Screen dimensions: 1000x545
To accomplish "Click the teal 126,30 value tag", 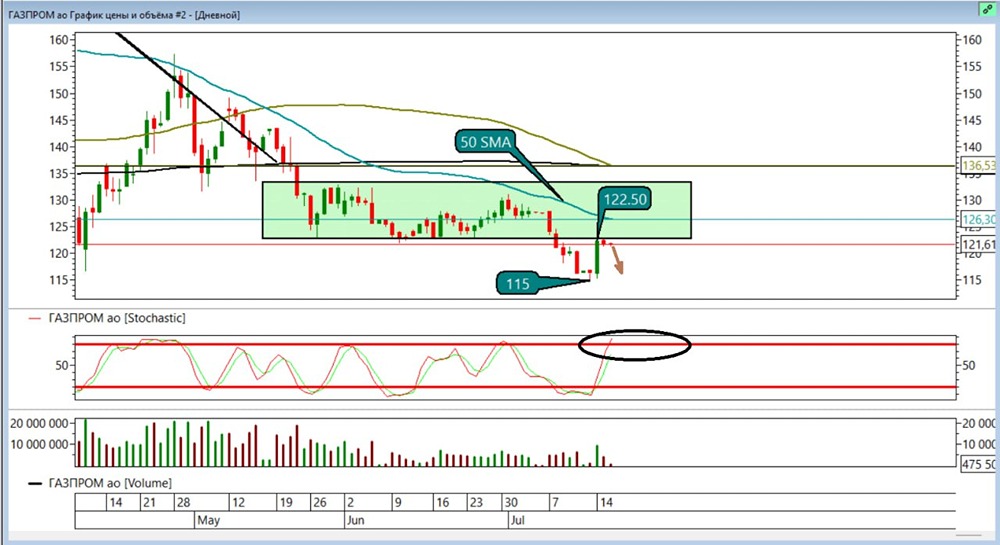I will click(979, 219).
